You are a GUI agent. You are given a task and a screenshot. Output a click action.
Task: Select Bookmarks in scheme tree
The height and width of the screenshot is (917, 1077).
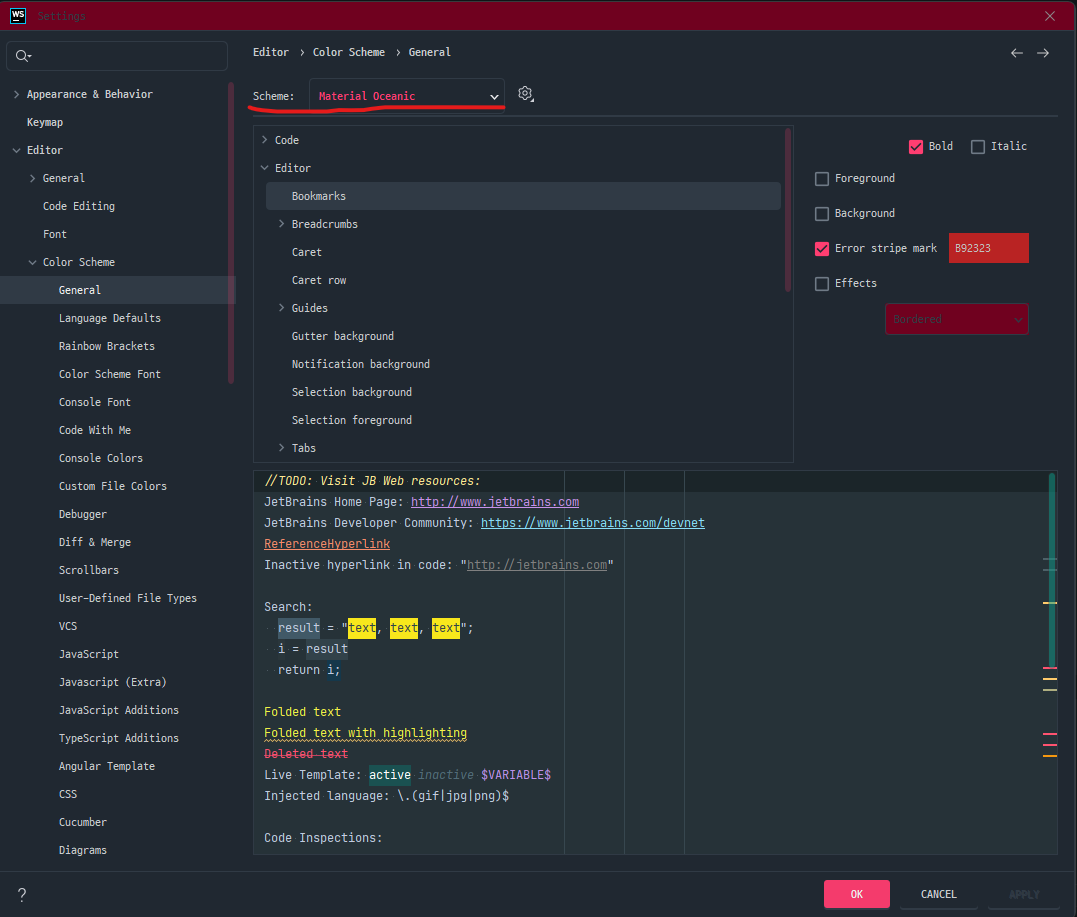click(523, 196)
